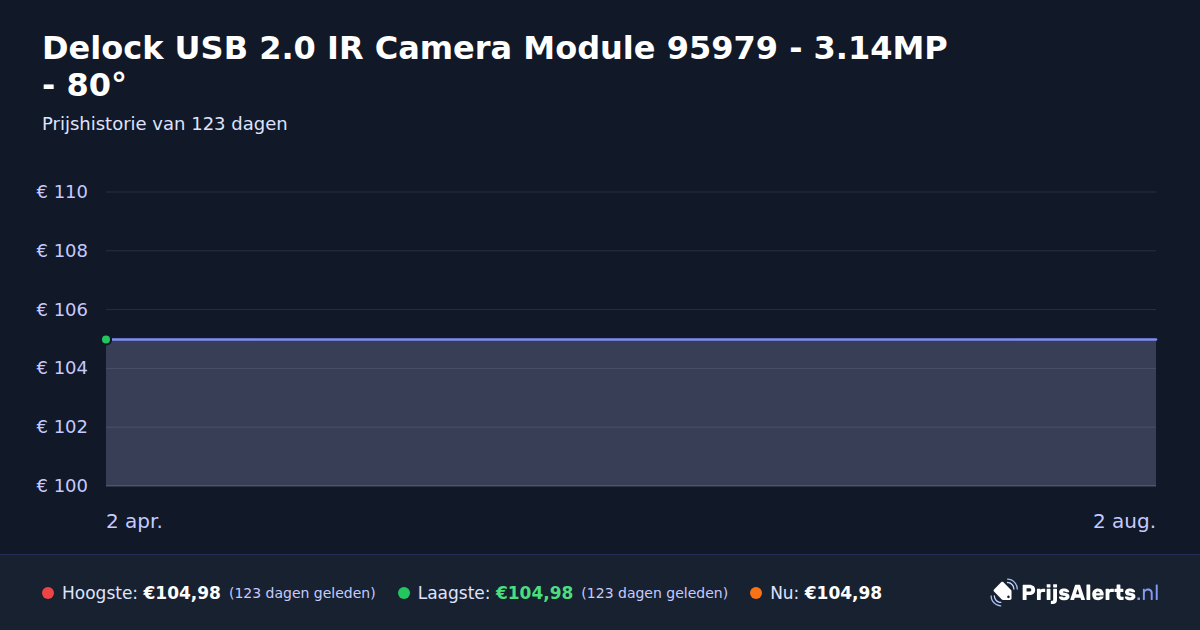
Task: Click the Delock USB 2.0 IR Camera title
Action: (495, 66)
